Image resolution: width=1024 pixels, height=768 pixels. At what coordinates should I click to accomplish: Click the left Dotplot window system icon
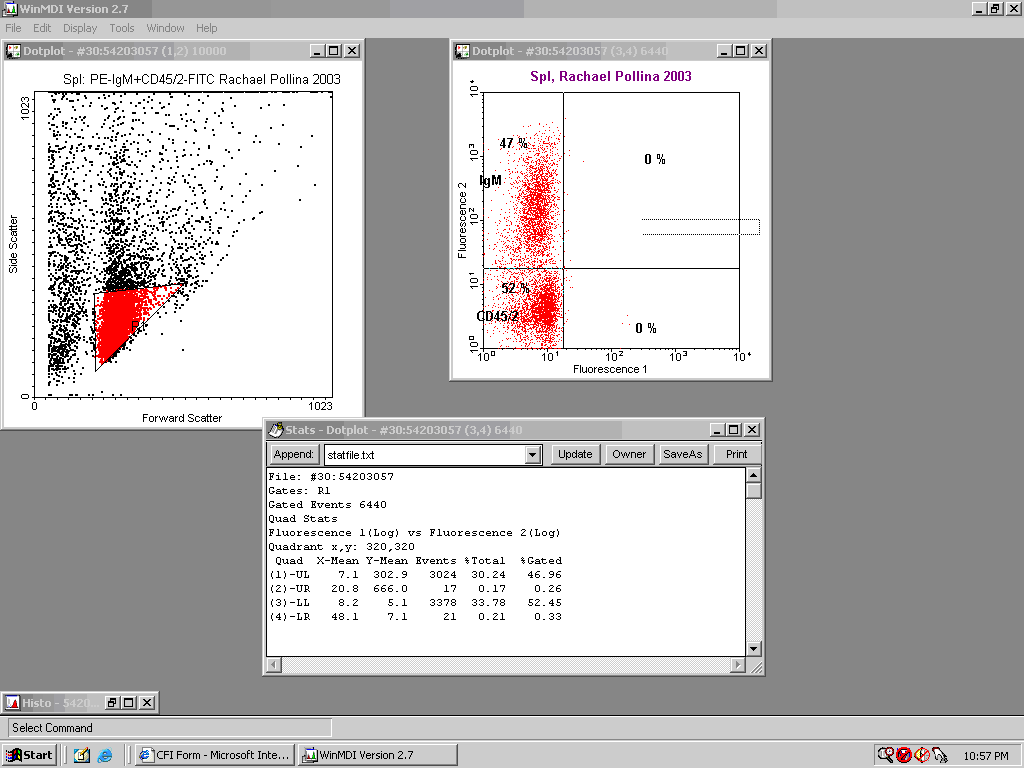click(14, 51)
